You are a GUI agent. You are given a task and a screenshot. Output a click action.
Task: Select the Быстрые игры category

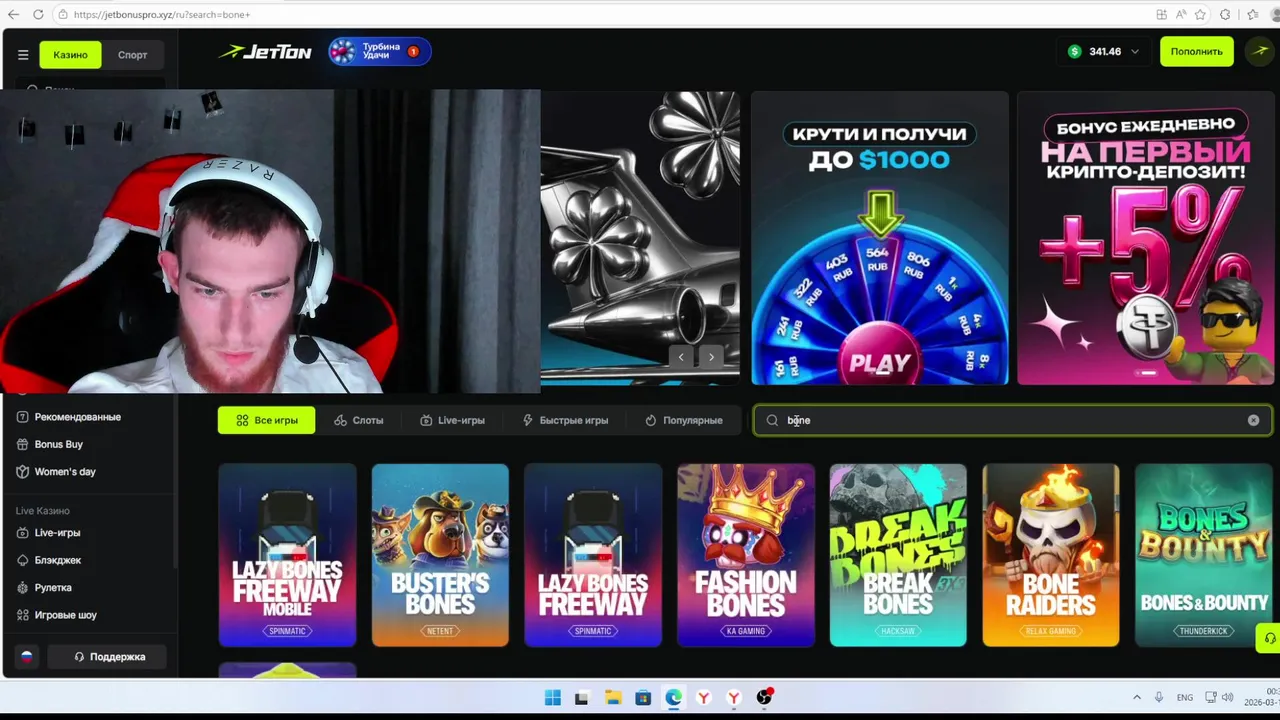click(565, 420)
